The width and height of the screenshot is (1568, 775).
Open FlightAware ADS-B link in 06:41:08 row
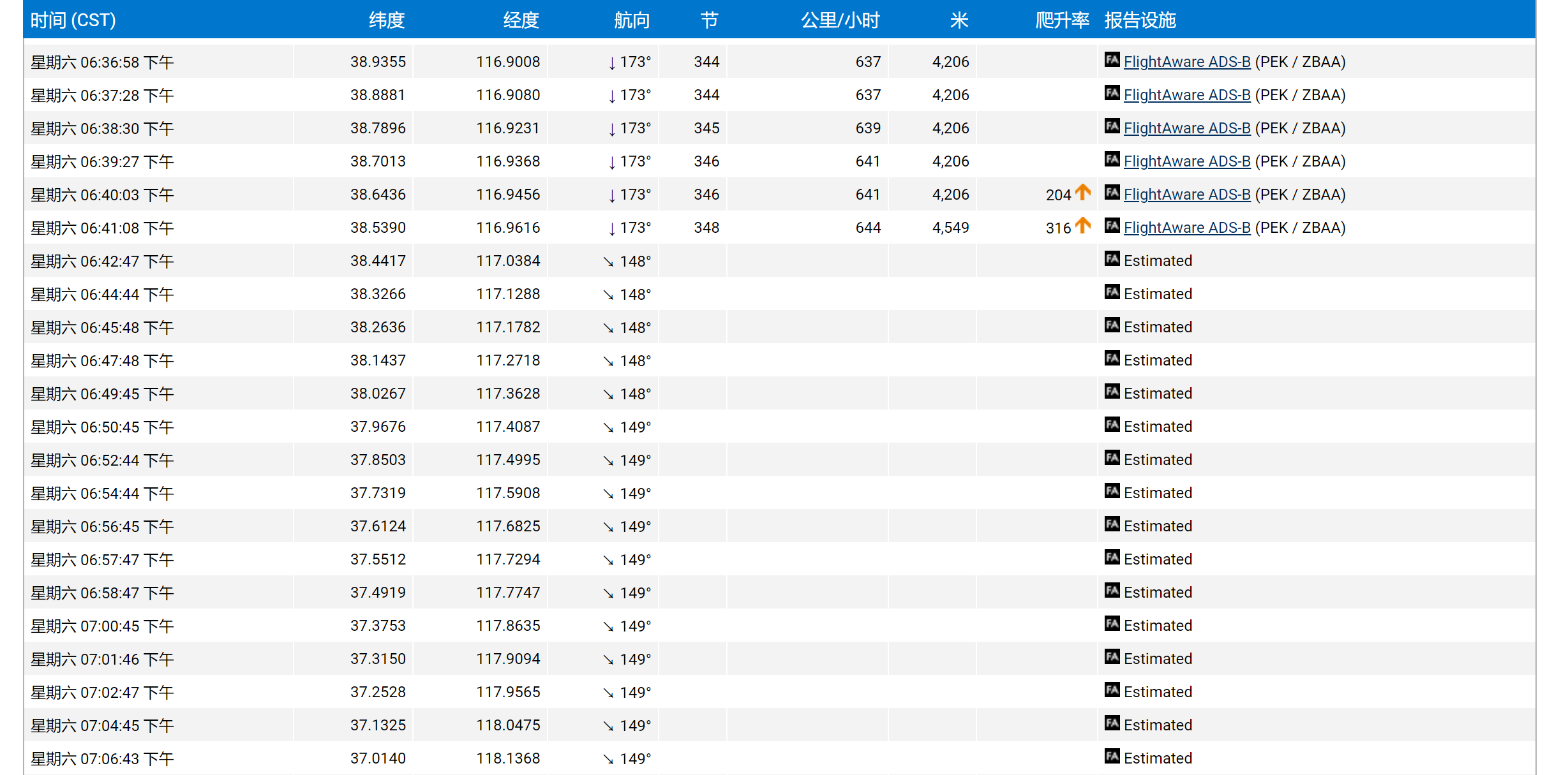click(1187, 228)
